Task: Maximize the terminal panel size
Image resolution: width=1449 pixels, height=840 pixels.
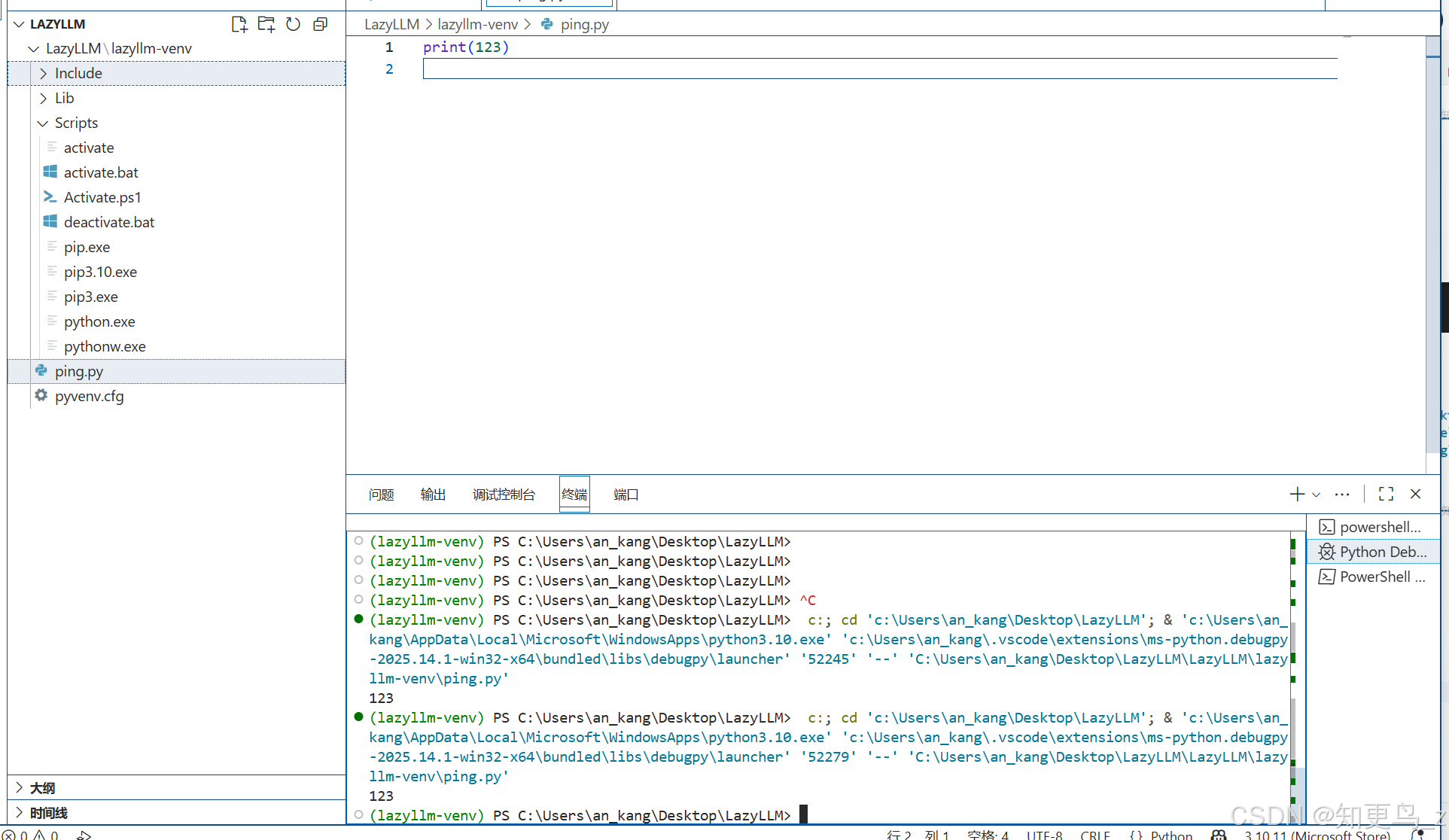Action: point(1386,494)
